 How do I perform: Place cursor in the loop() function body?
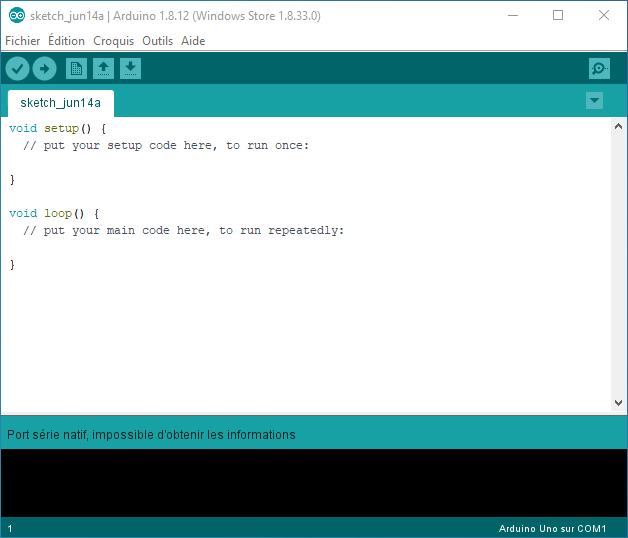[x=150, y=247]
